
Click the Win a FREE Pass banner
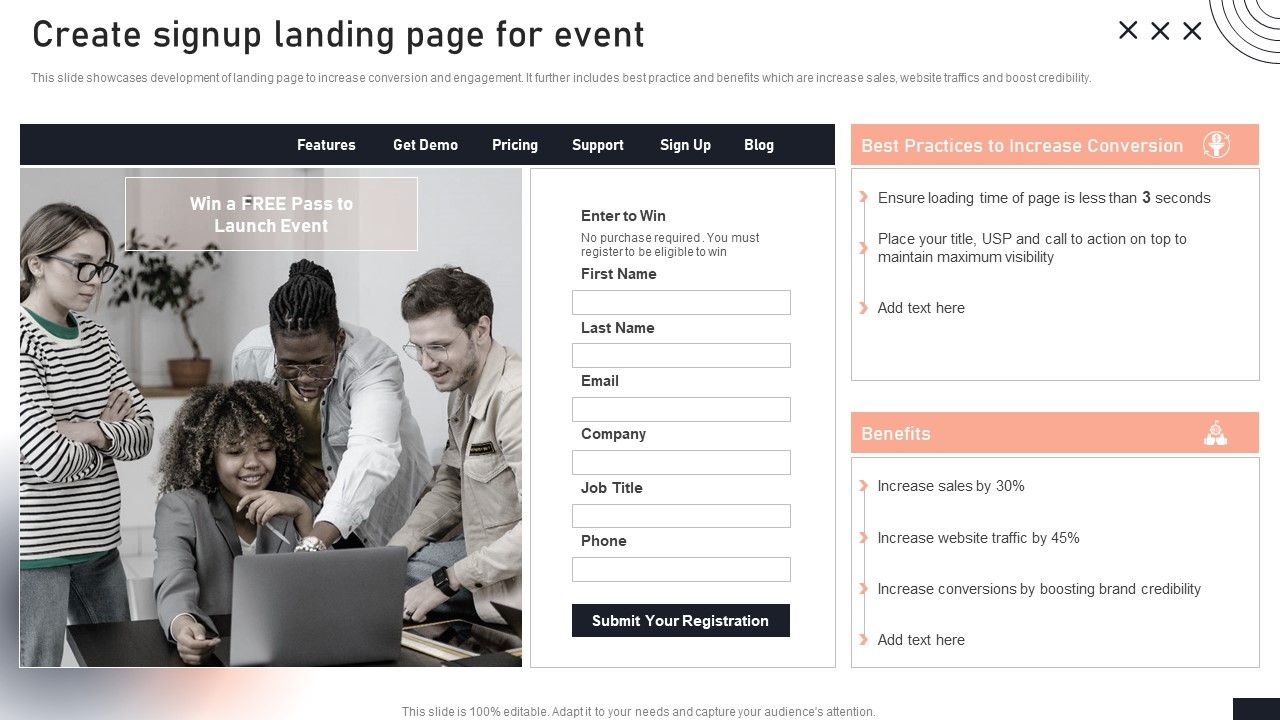[271, 214]
